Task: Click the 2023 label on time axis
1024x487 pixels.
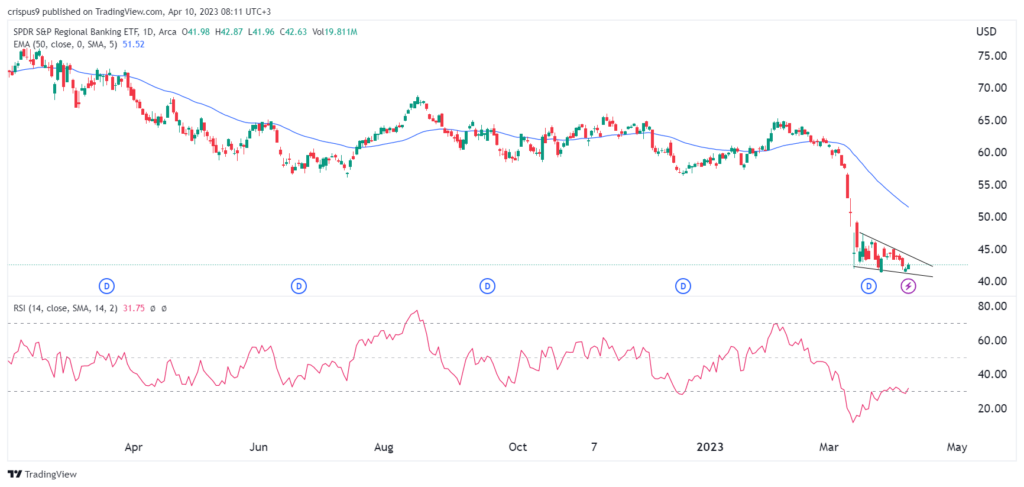Action: click(x=710, y=448)
